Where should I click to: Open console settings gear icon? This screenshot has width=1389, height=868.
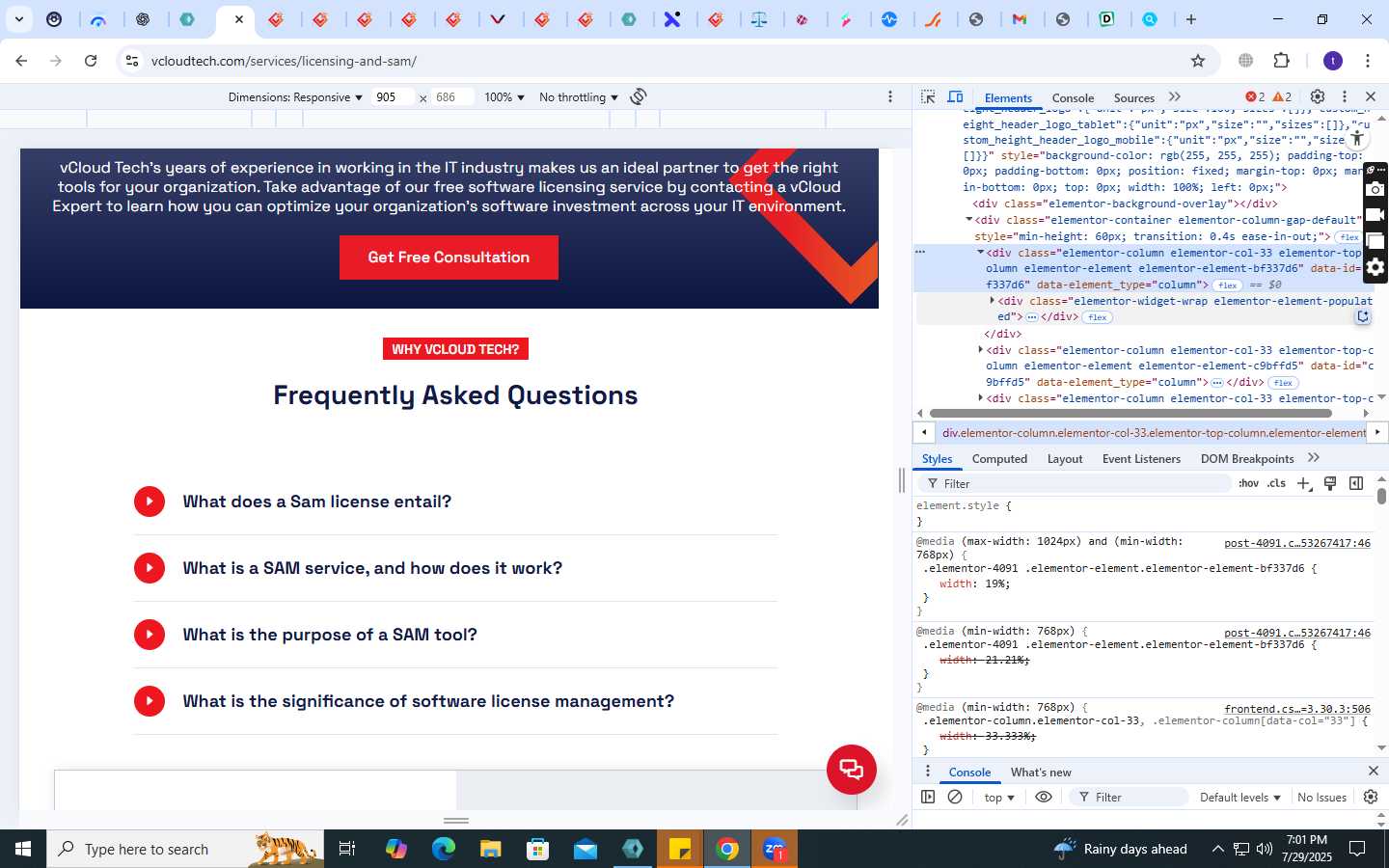[1371, 797]
